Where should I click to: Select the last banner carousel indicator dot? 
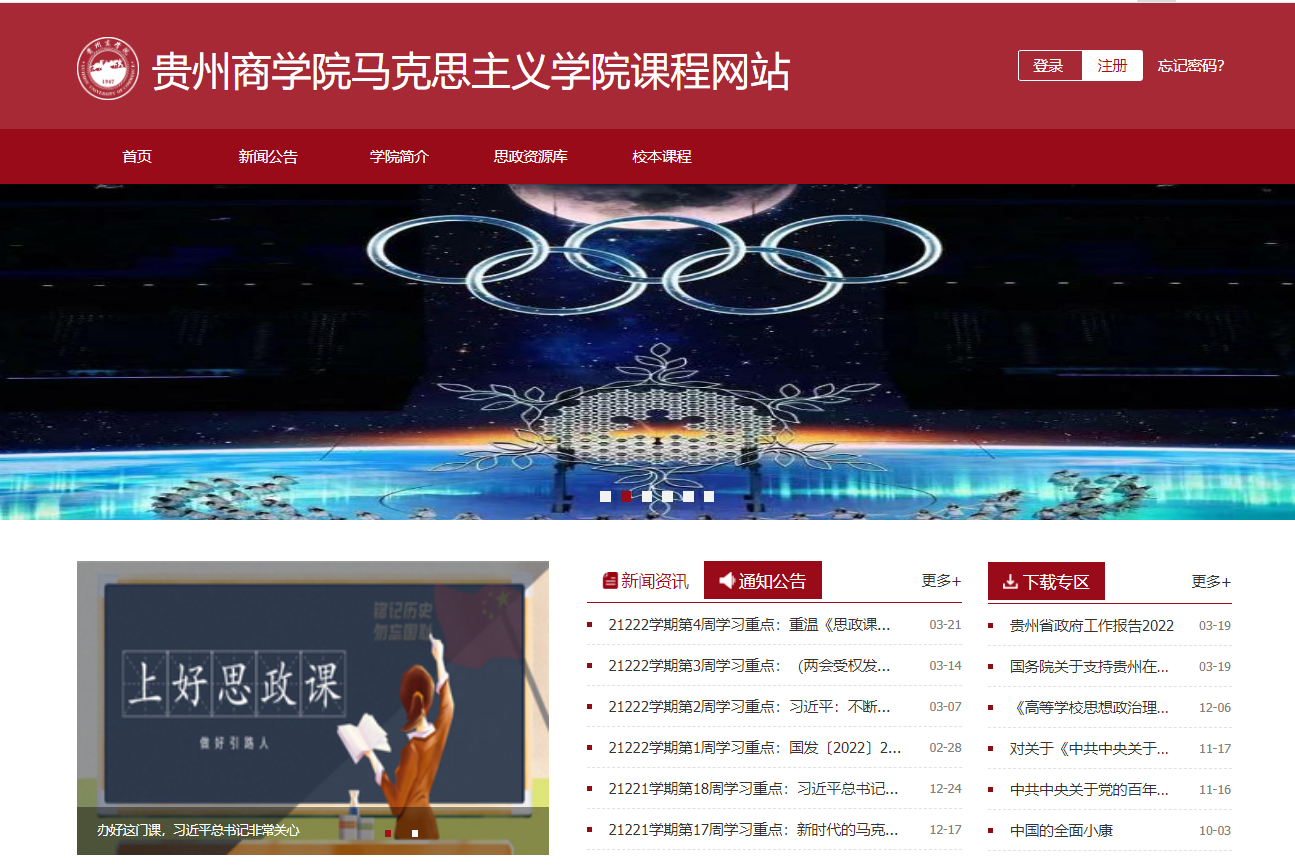[709, 496]
